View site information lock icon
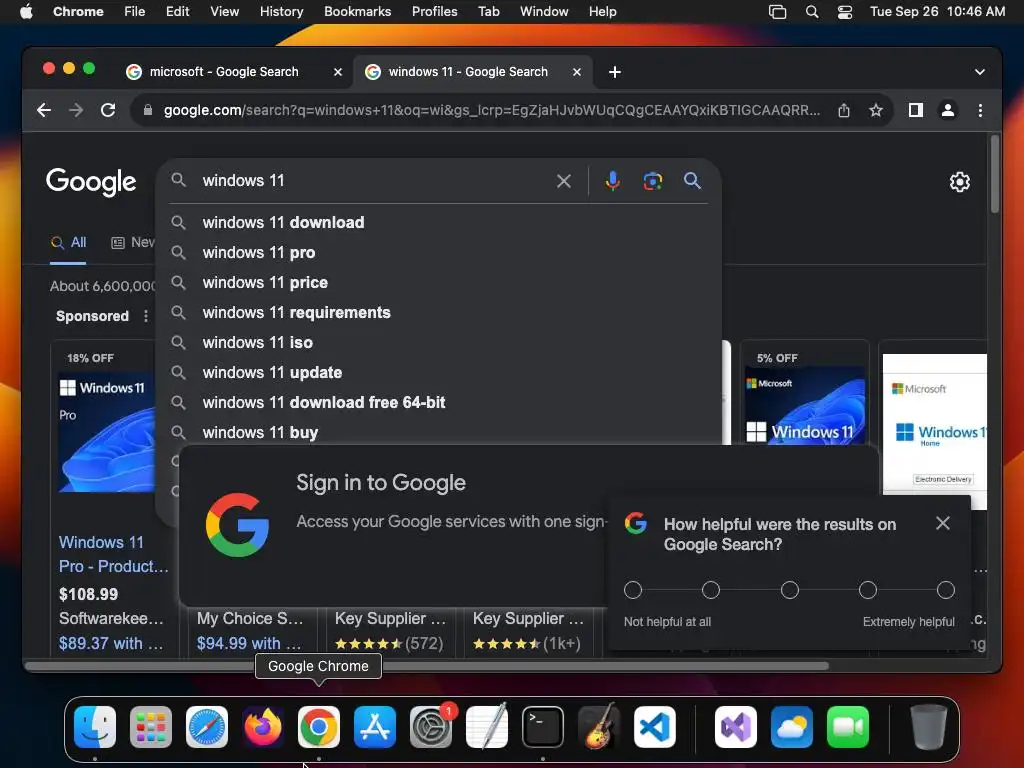Image resolution: width=1024 pixels, height=768 pixels. coord(148,110)
